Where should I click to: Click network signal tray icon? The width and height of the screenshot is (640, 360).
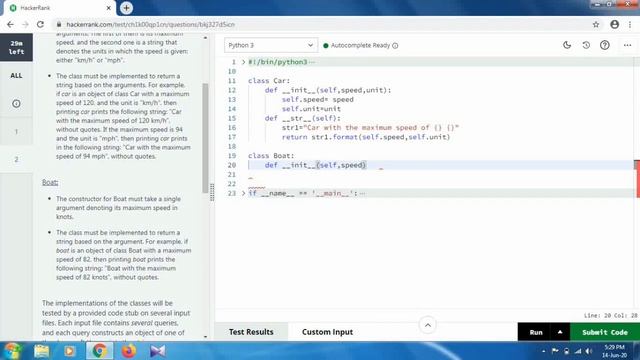[x=578, y=351]
